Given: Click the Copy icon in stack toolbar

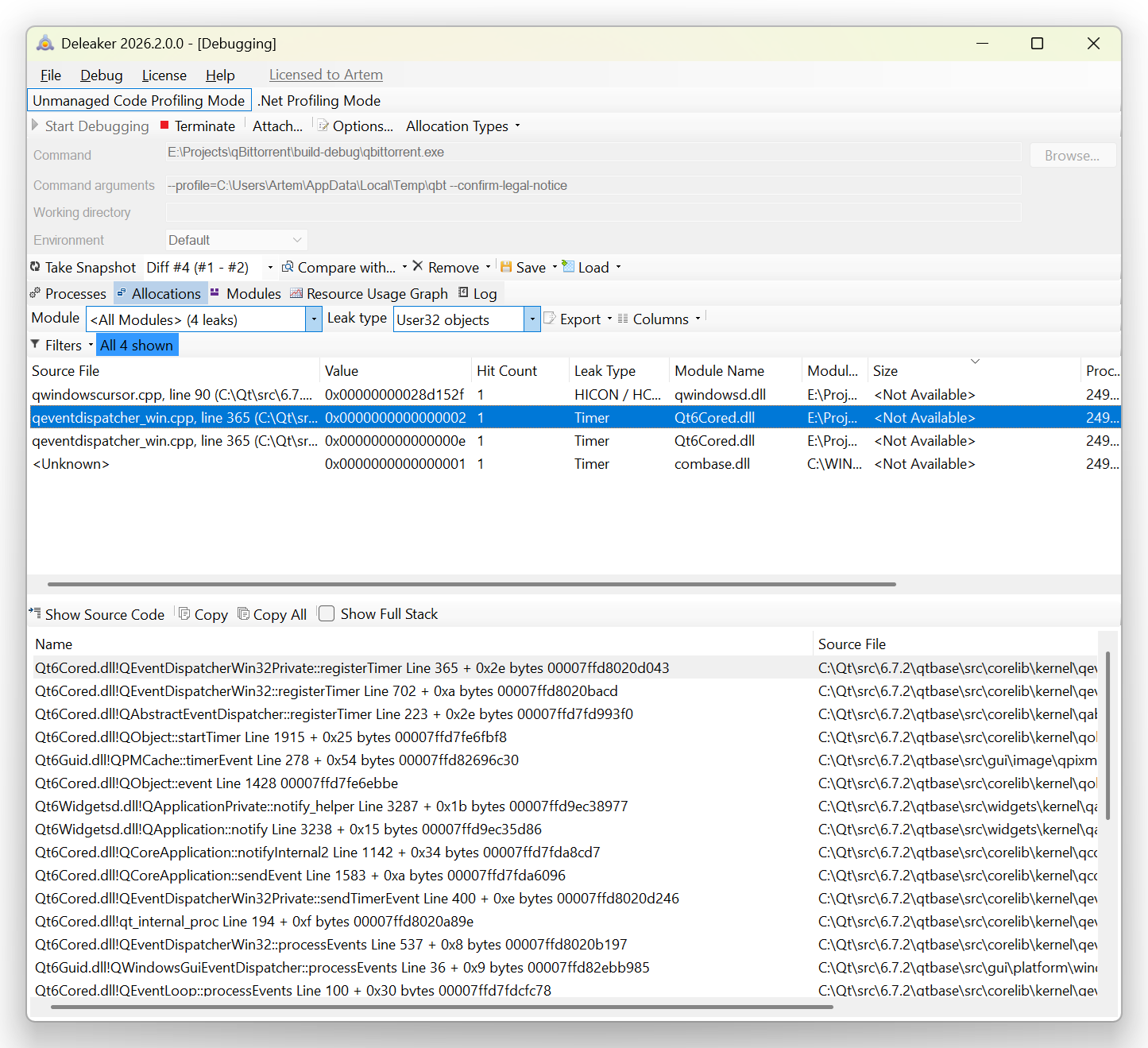Looking at the screenshot, I should (x=184, y=613).
